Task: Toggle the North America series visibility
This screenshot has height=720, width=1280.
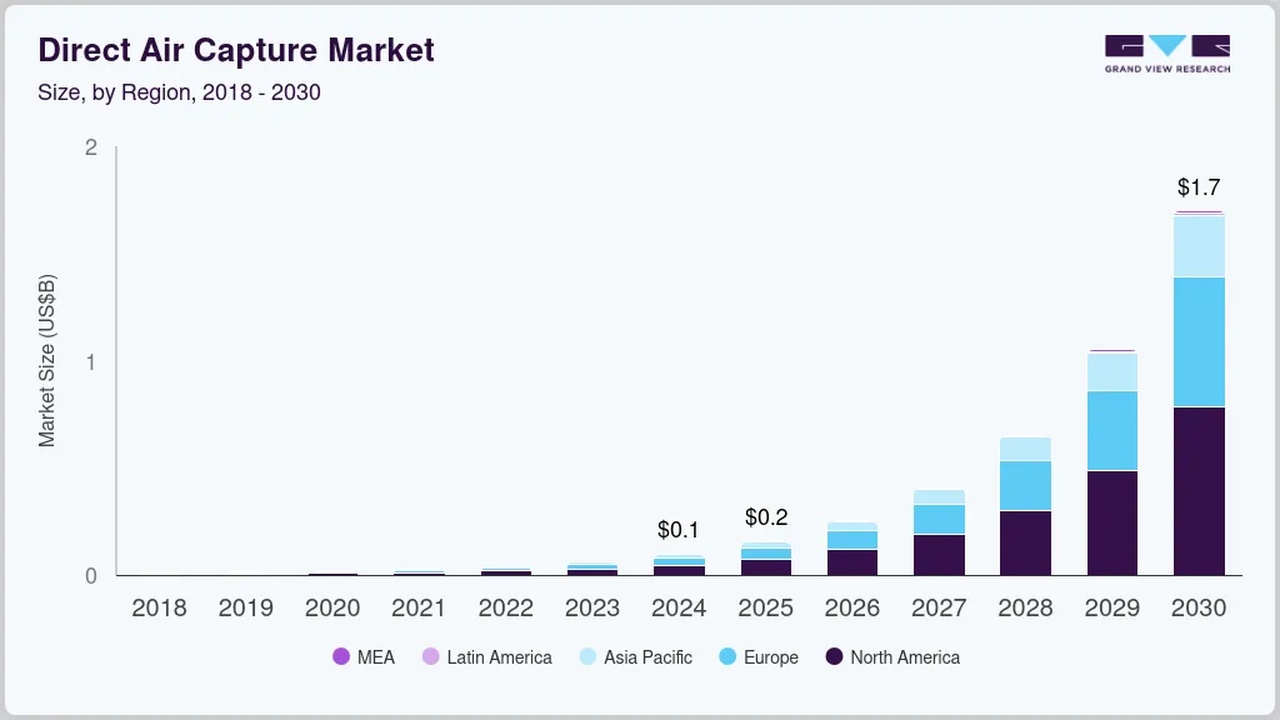Action: click(x=834, y=657)
